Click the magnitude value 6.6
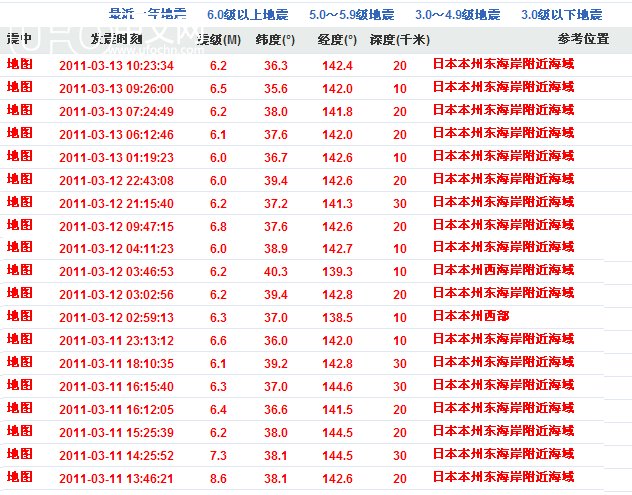 pos(218,341)
